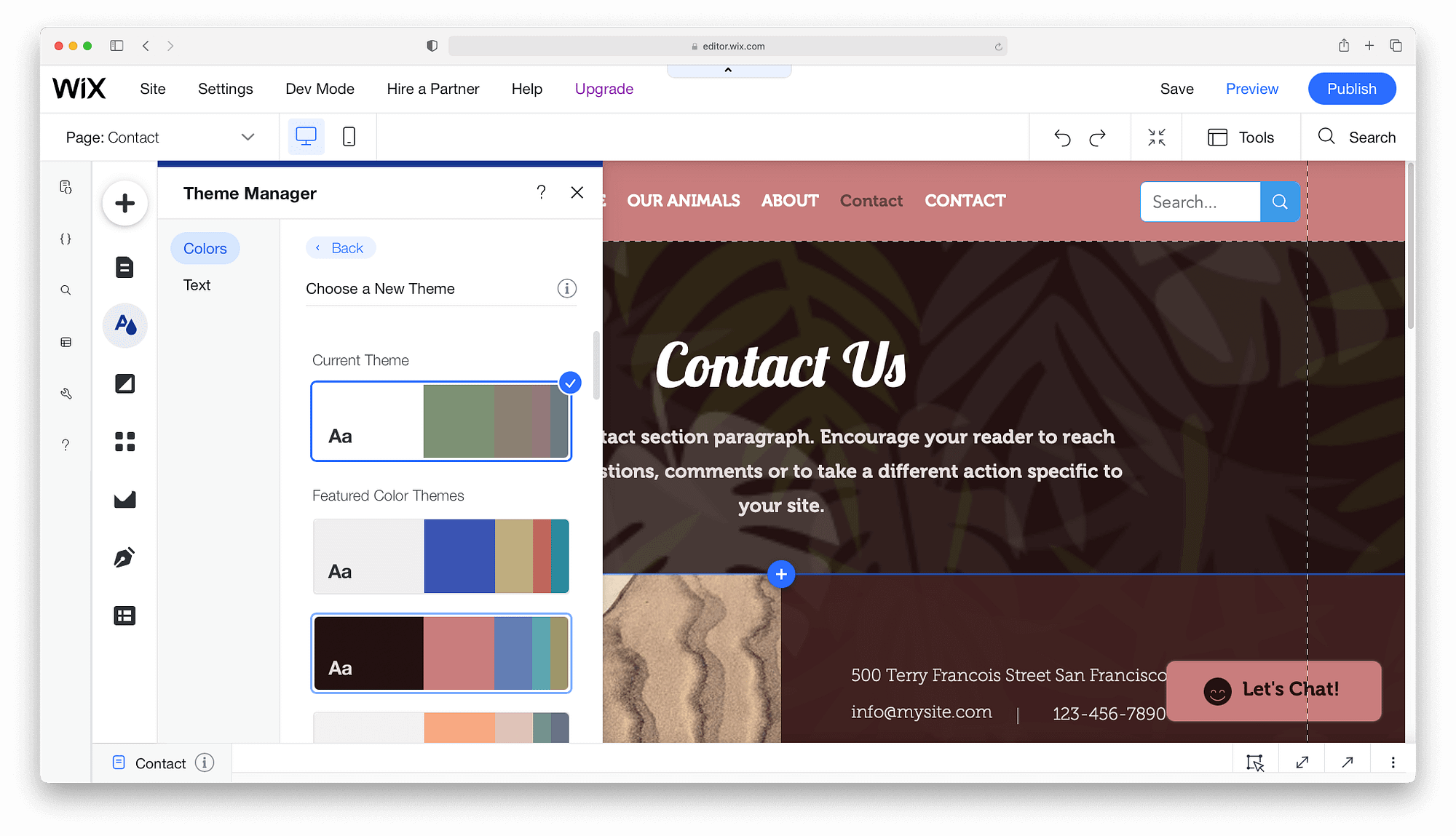
Task: Click Back chevron in Theme Manager
Action: tap(317, 248)
